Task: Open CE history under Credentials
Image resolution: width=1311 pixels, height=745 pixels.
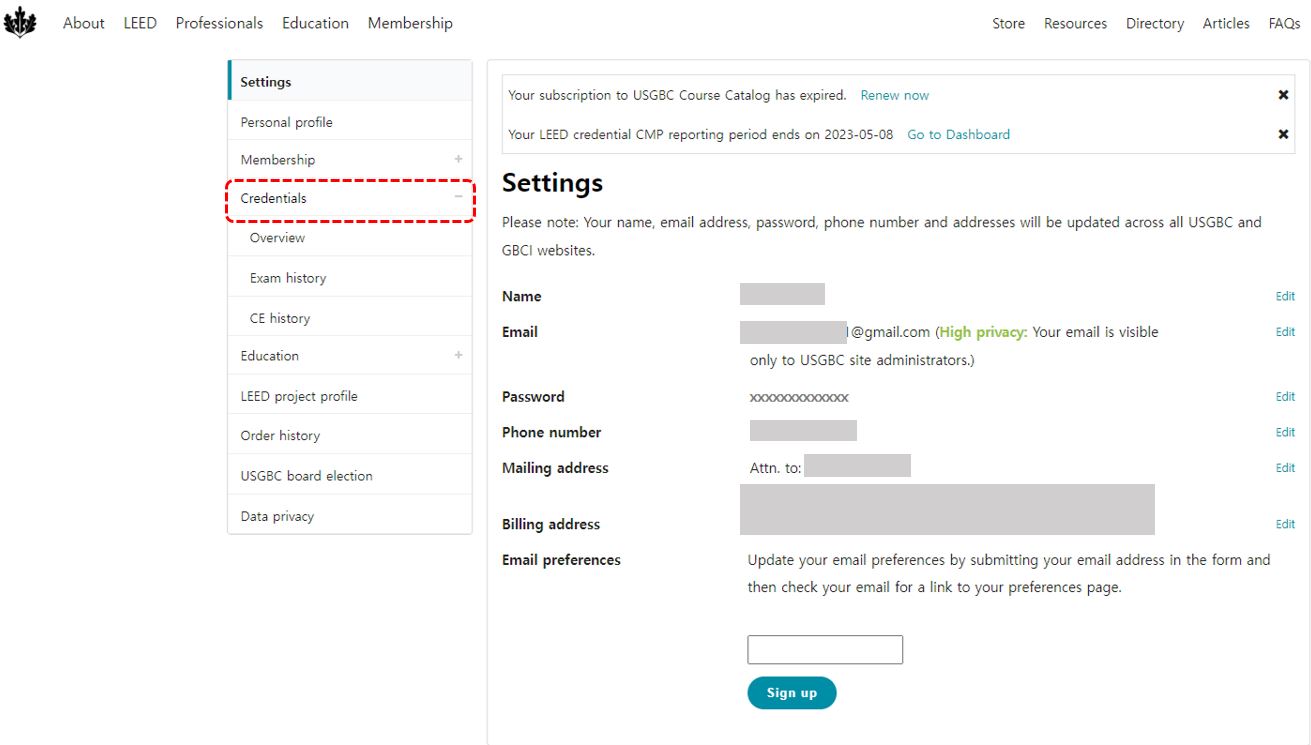Action: coord(280,318)
